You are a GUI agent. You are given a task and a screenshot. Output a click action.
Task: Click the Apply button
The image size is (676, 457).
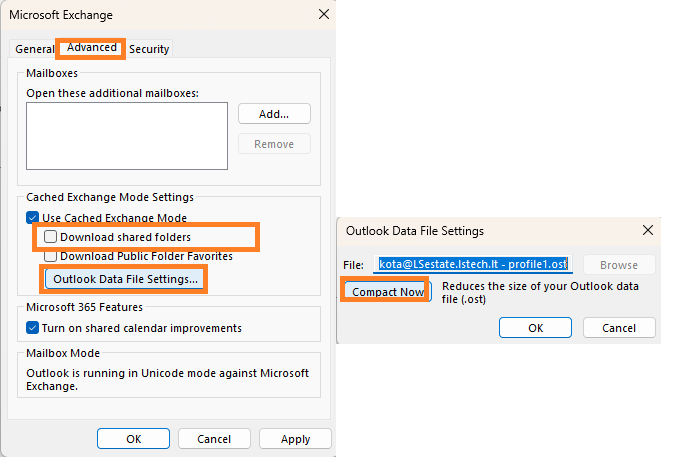[295, 439]
